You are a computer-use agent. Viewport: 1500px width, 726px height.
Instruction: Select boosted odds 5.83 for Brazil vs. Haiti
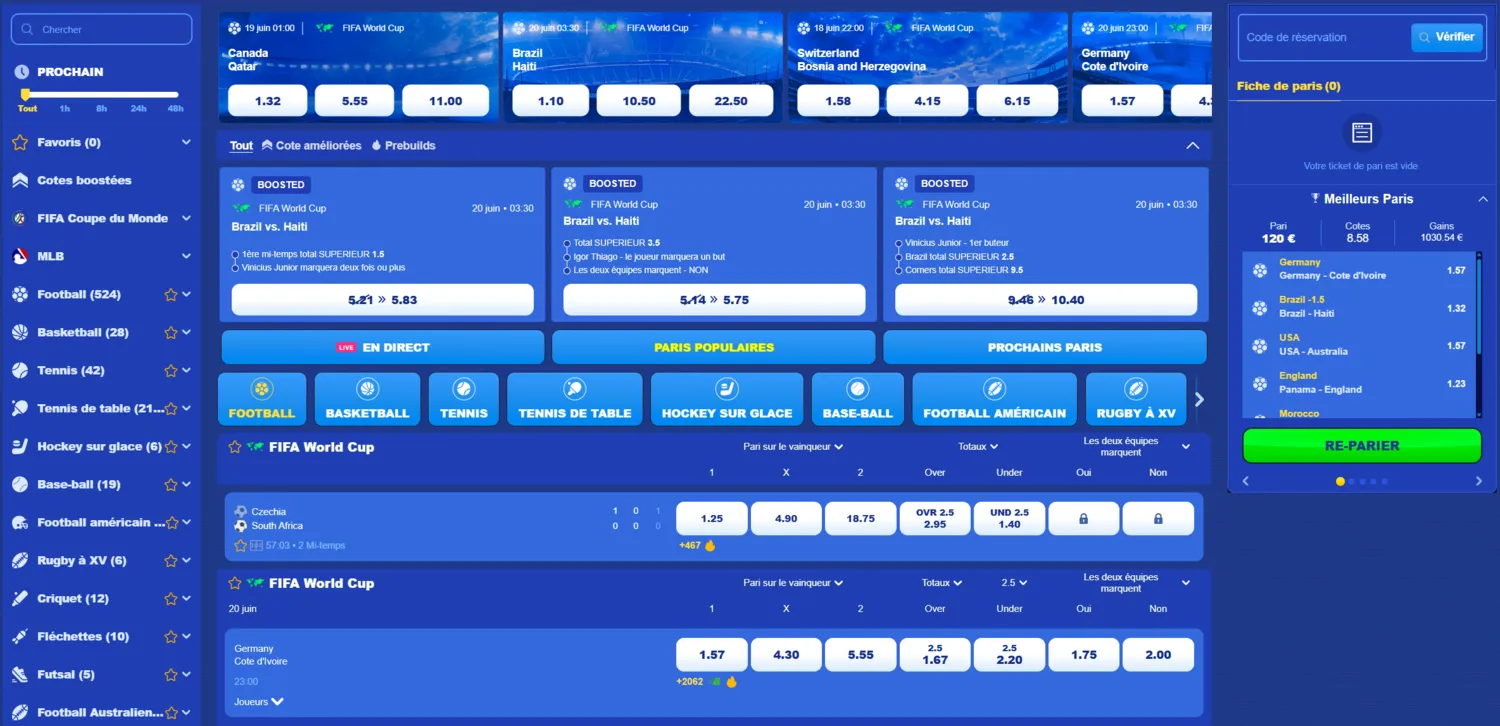(x=383, y=300)
